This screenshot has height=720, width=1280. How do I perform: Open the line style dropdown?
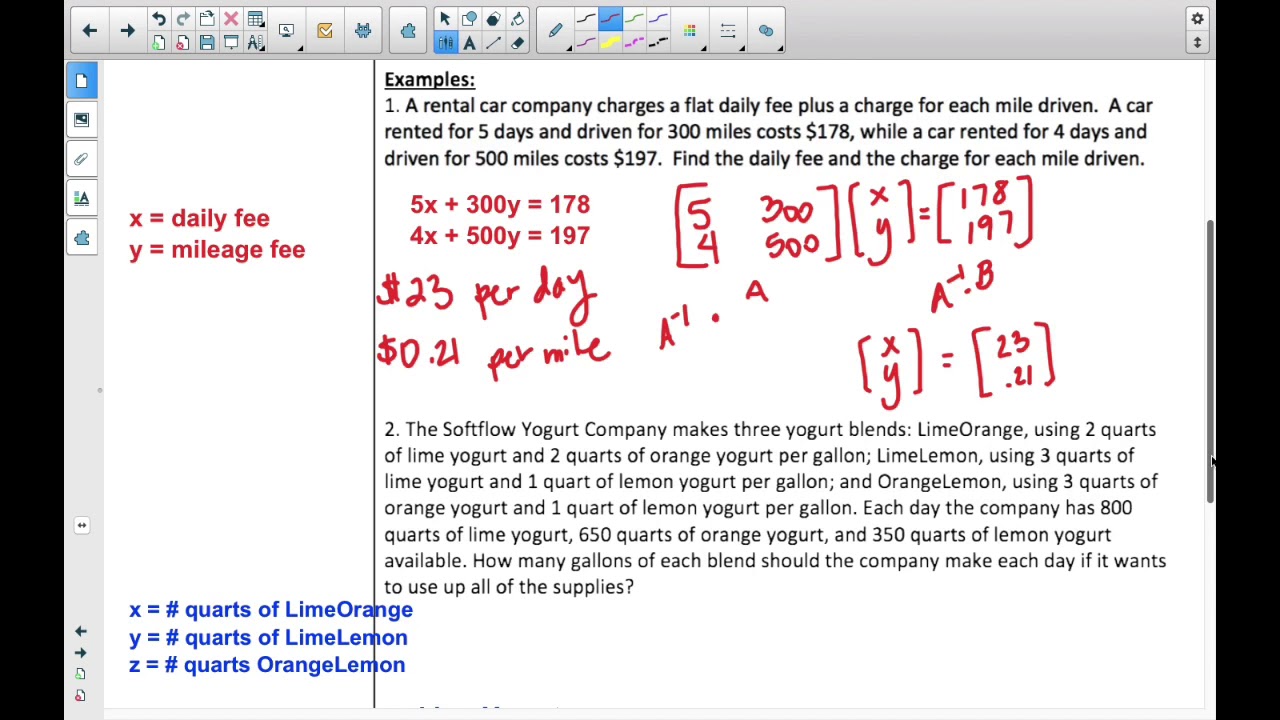coord(728,31)
